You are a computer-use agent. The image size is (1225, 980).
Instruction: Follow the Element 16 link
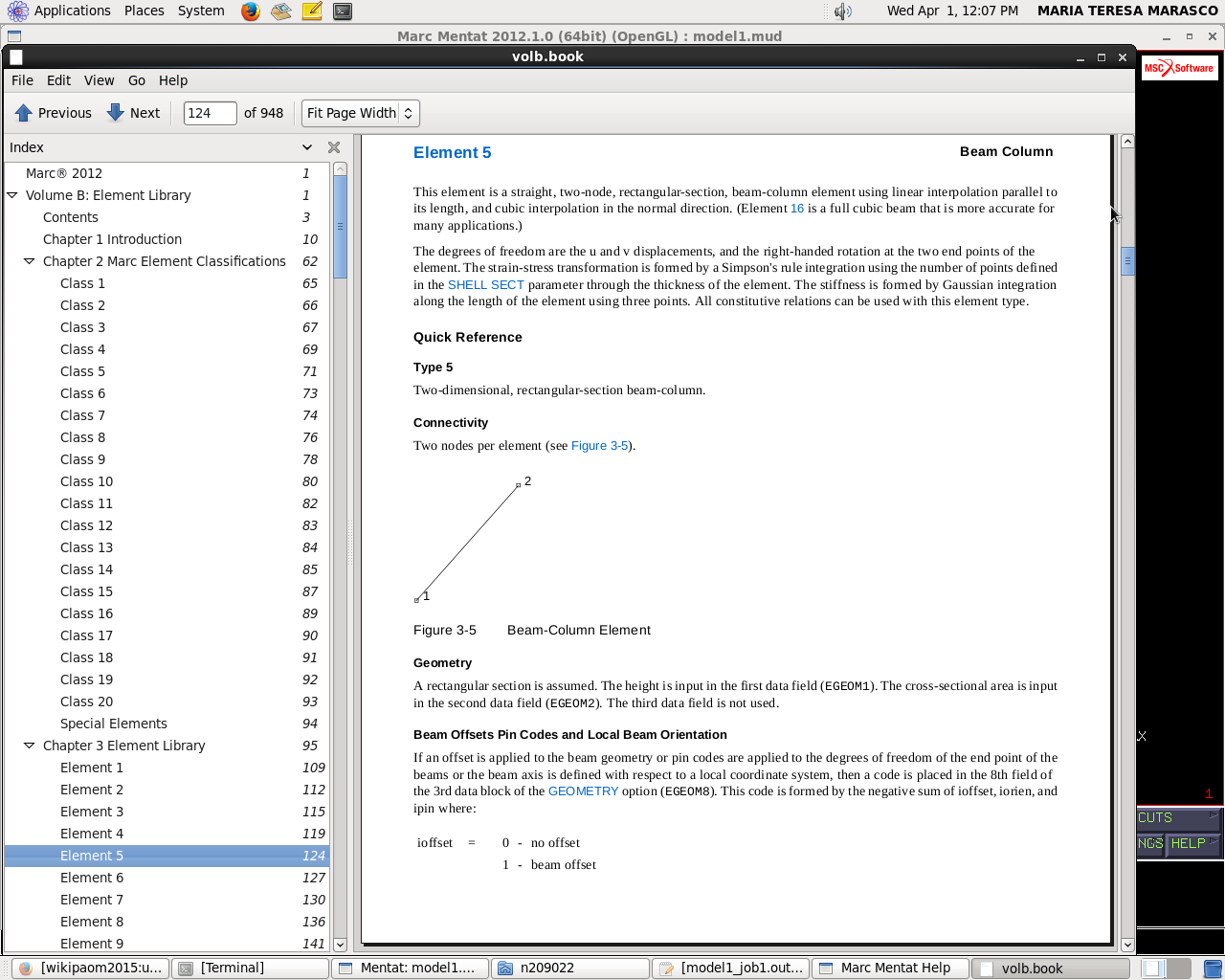797,209
